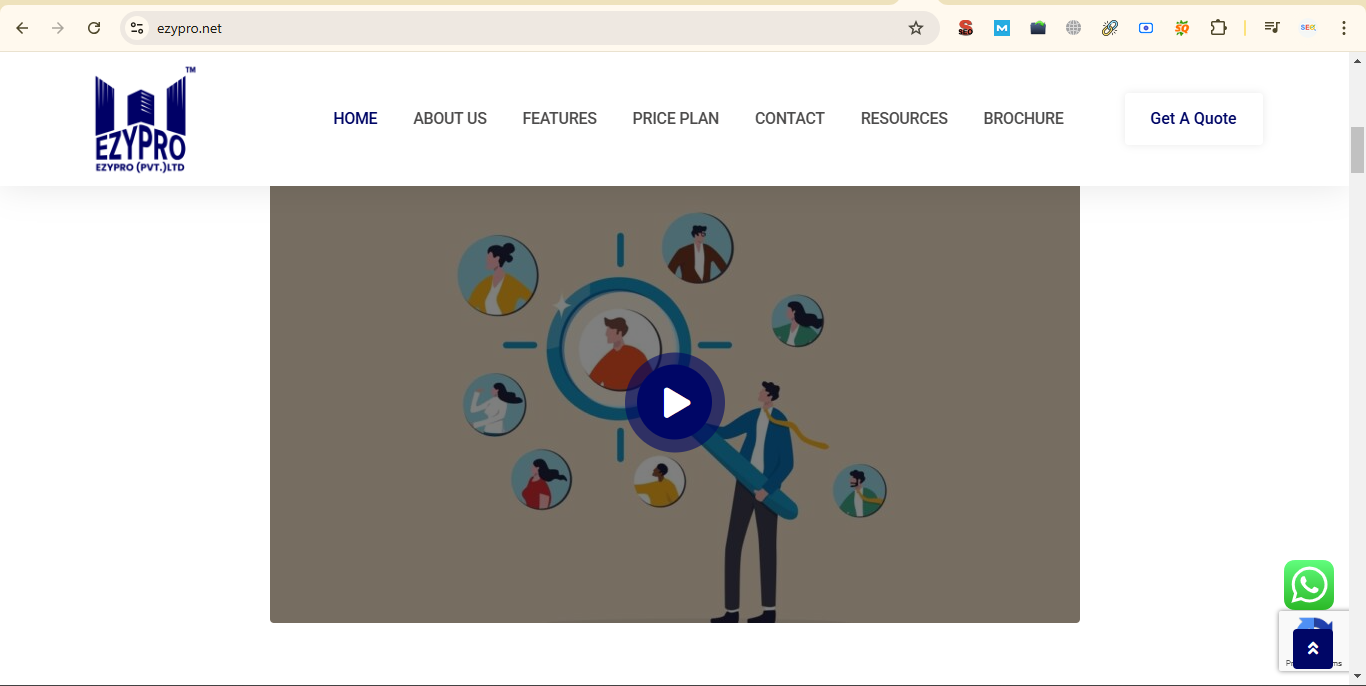Open the music playlist extension icon
Screen dimensions: 1366x686
[x=1271, y=27]
